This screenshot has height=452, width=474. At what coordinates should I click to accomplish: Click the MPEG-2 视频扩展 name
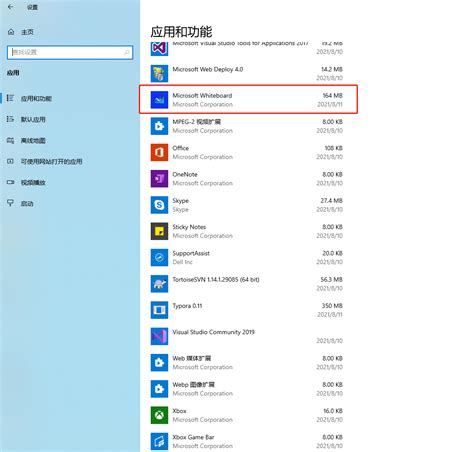pos(197,122)
